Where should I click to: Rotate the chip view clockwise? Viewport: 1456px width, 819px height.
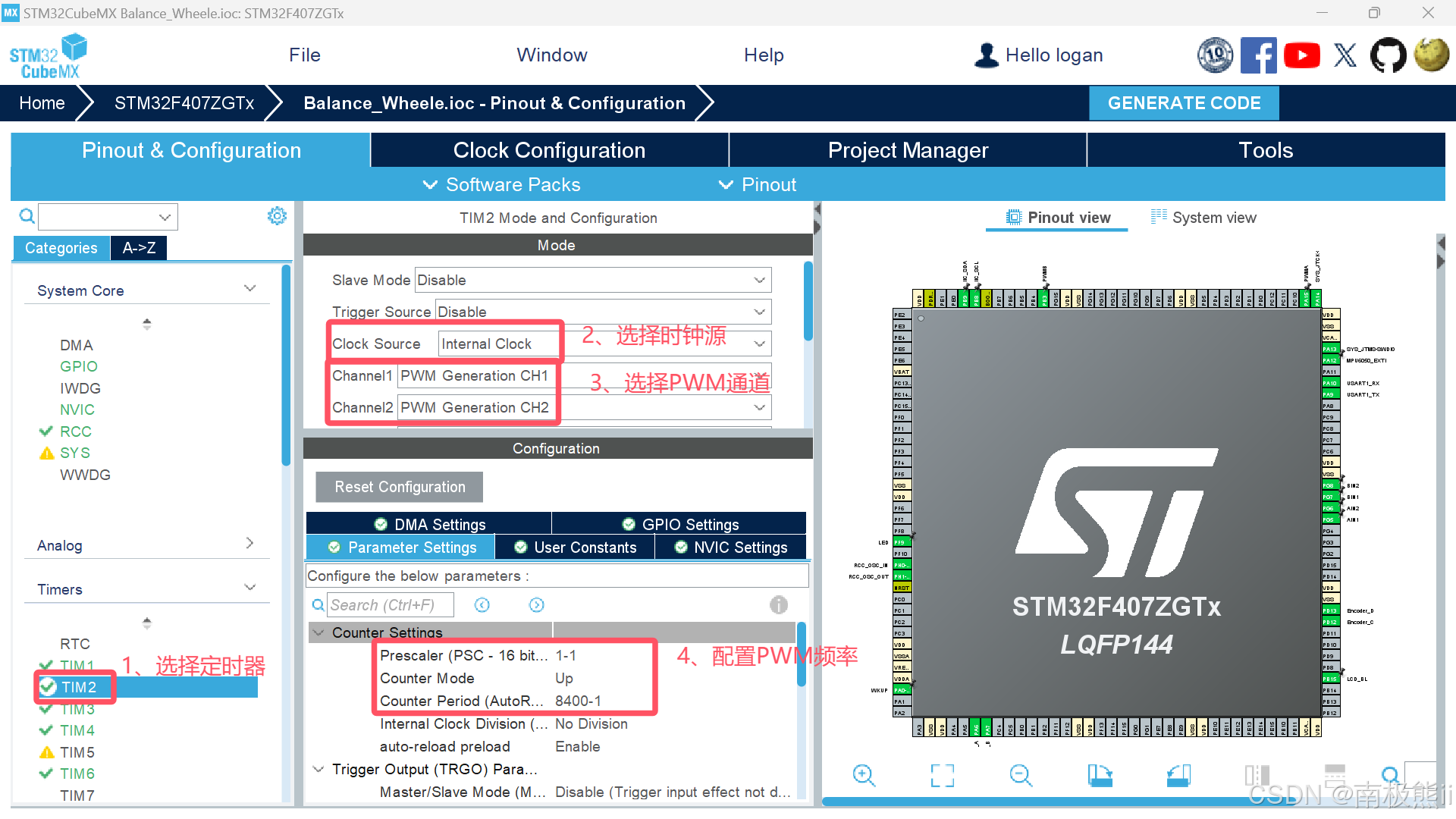[1100, 775]
